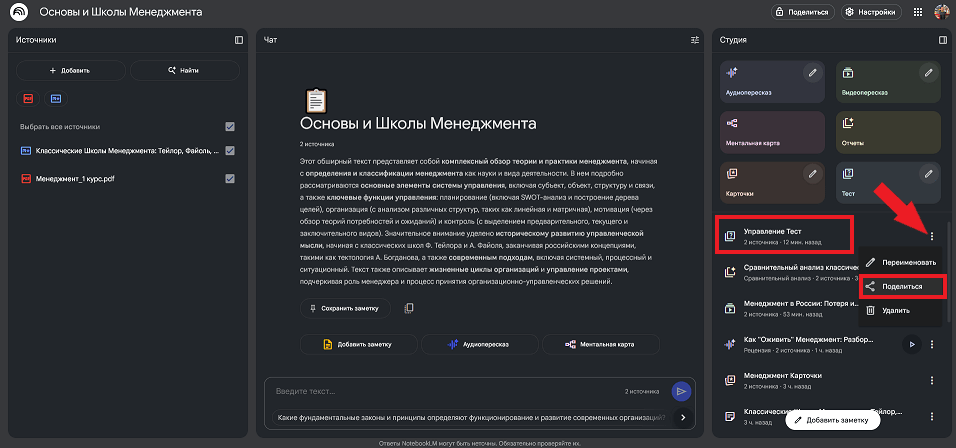Click the floating Добавить заметку button in Студия
This screenshot has width=956, height=448.
(x=833, y=420)
